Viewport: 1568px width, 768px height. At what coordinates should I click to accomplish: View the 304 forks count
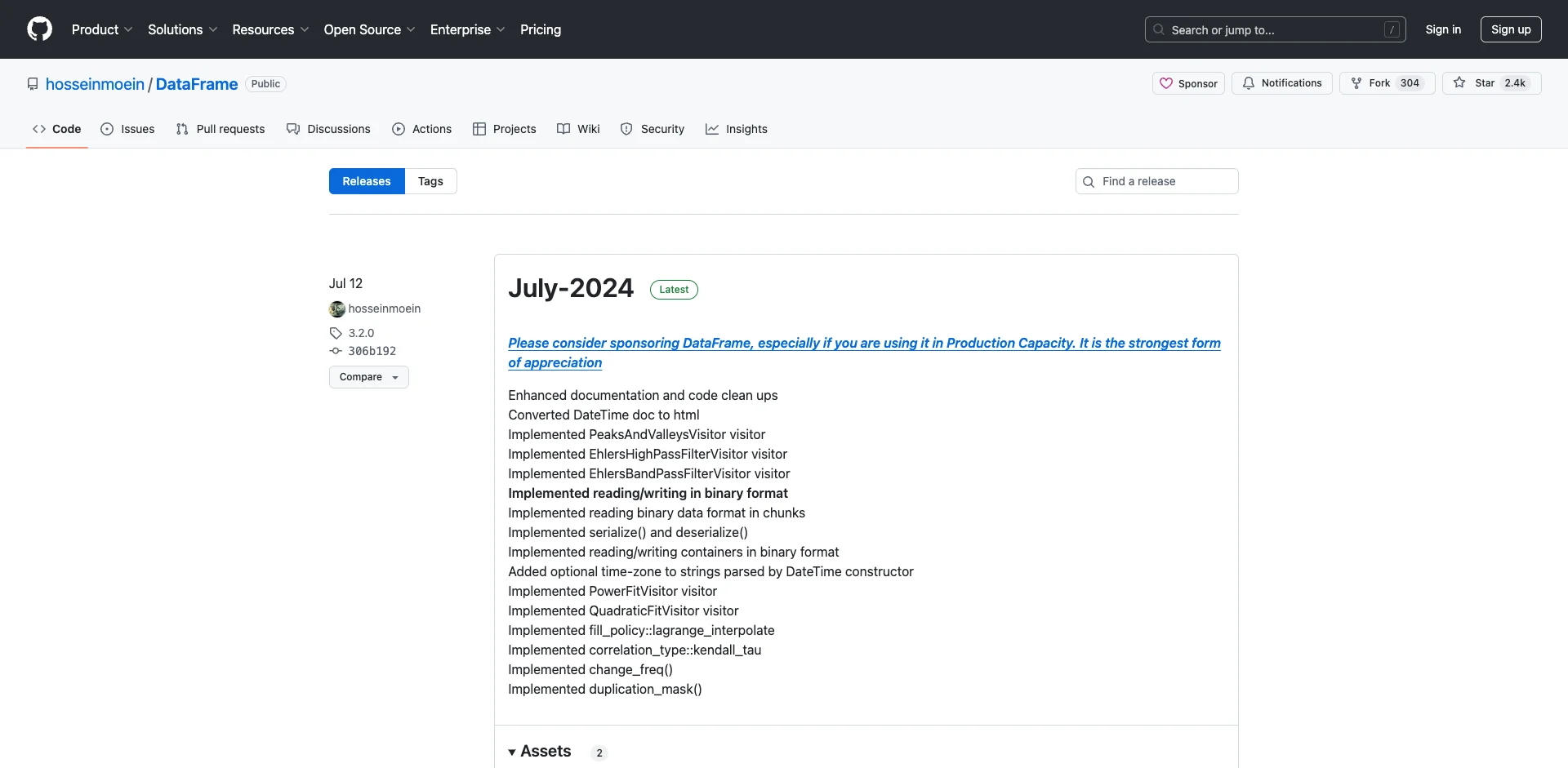[1410, 83]
